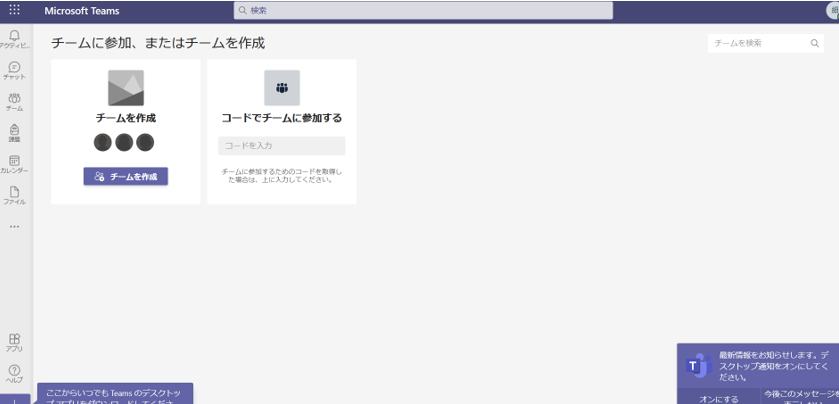Show more apps via the sidebar ellipsis
Screen dimensions: 839x404
tap(14, 226)
